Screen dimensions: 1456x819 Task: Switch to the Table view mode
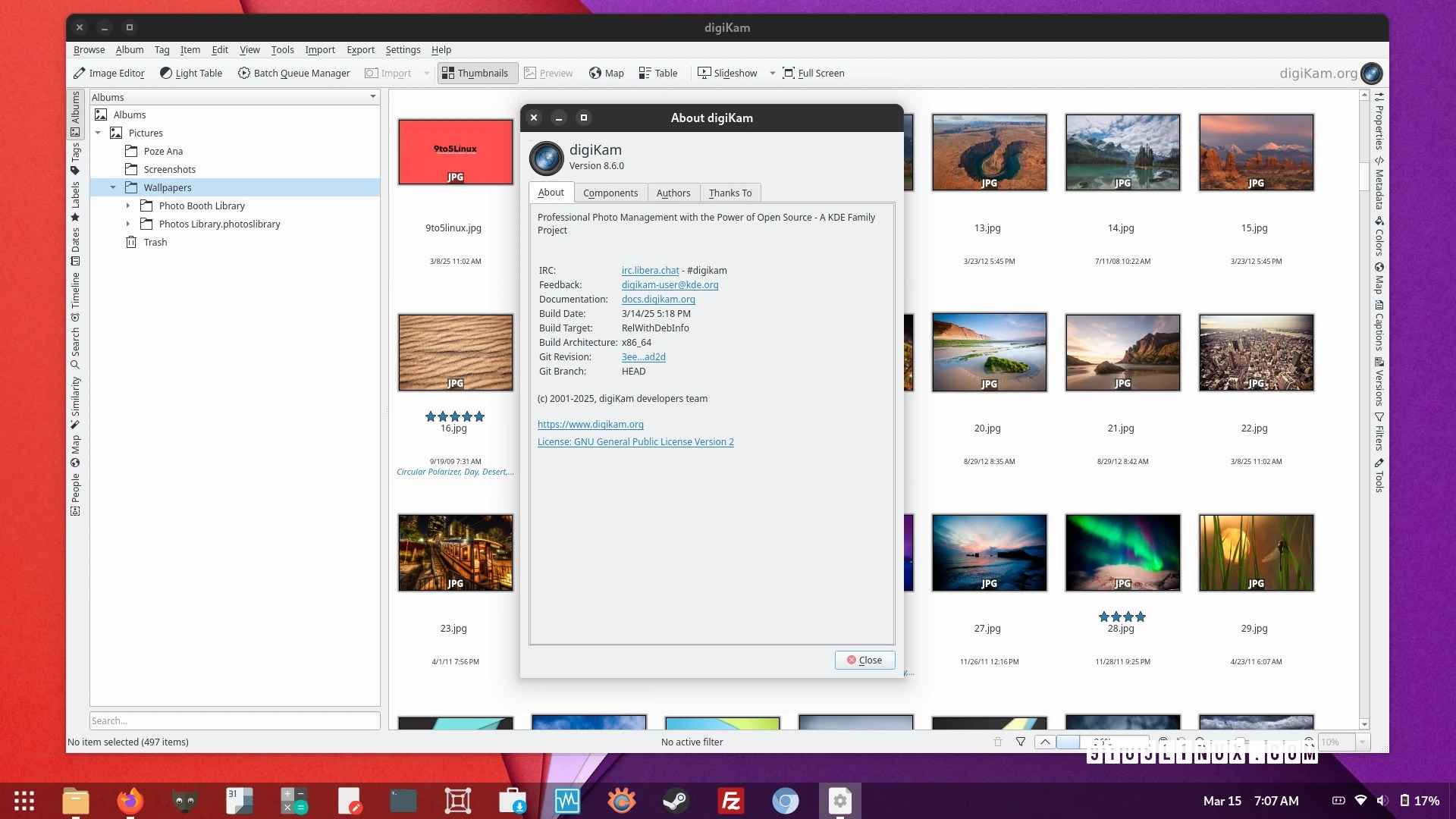point(658,73)
